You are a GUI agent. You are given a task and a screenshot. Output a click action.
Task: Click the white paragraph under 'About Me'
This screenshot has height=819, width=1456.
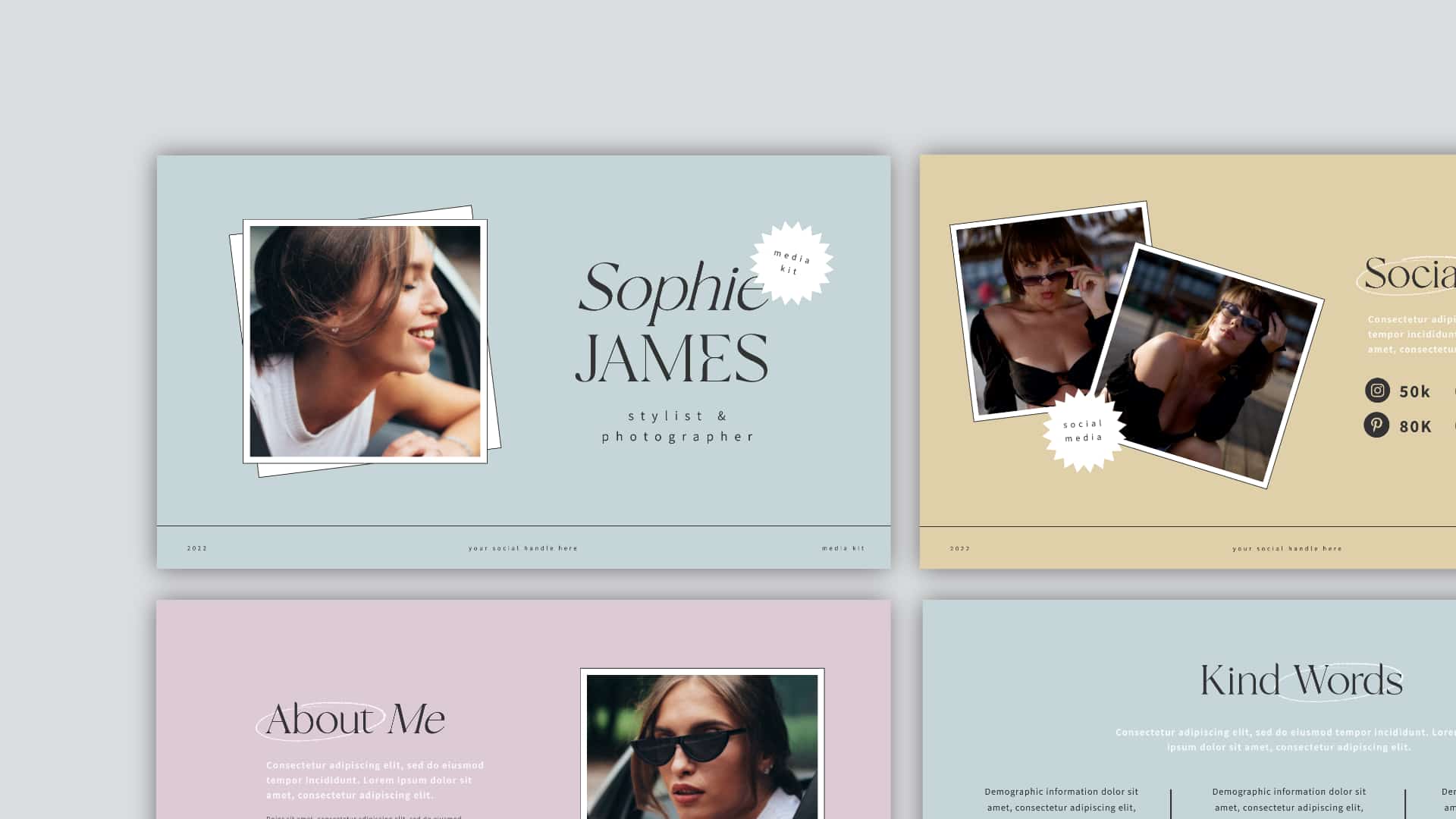coord(375,780)
